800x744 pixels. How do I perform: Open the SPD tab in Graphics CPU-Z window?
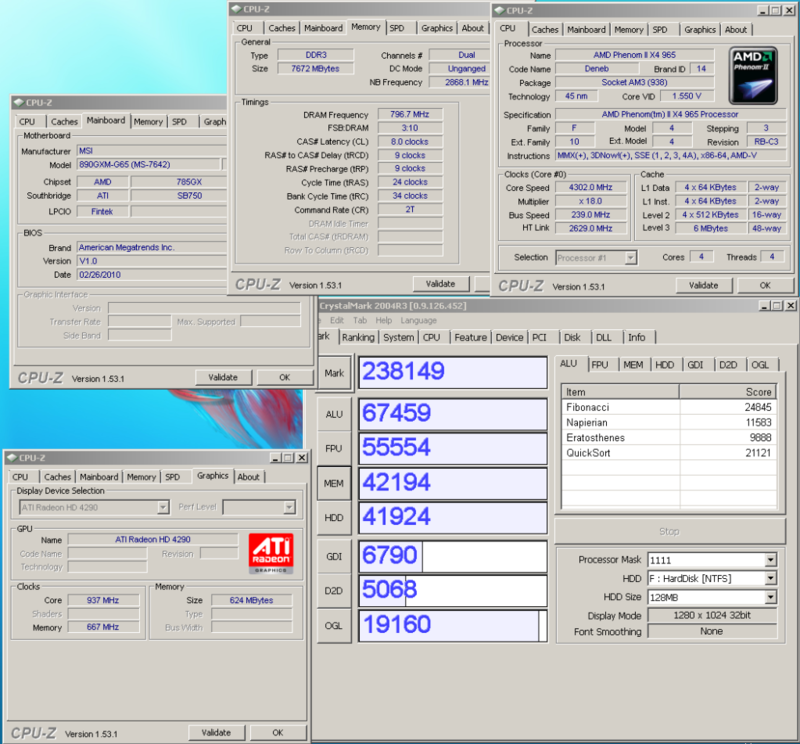[x=172, y=477]
